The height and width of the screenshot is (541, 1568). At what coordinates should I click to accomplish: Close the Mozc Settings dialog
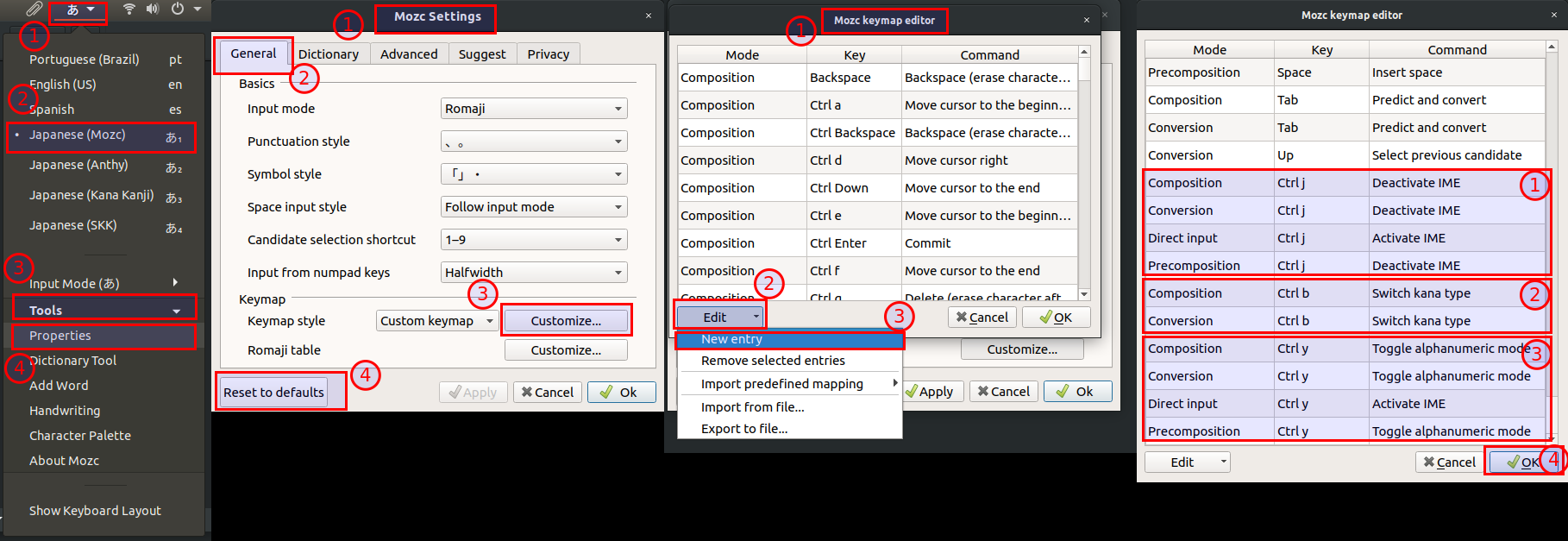[649, 16]
